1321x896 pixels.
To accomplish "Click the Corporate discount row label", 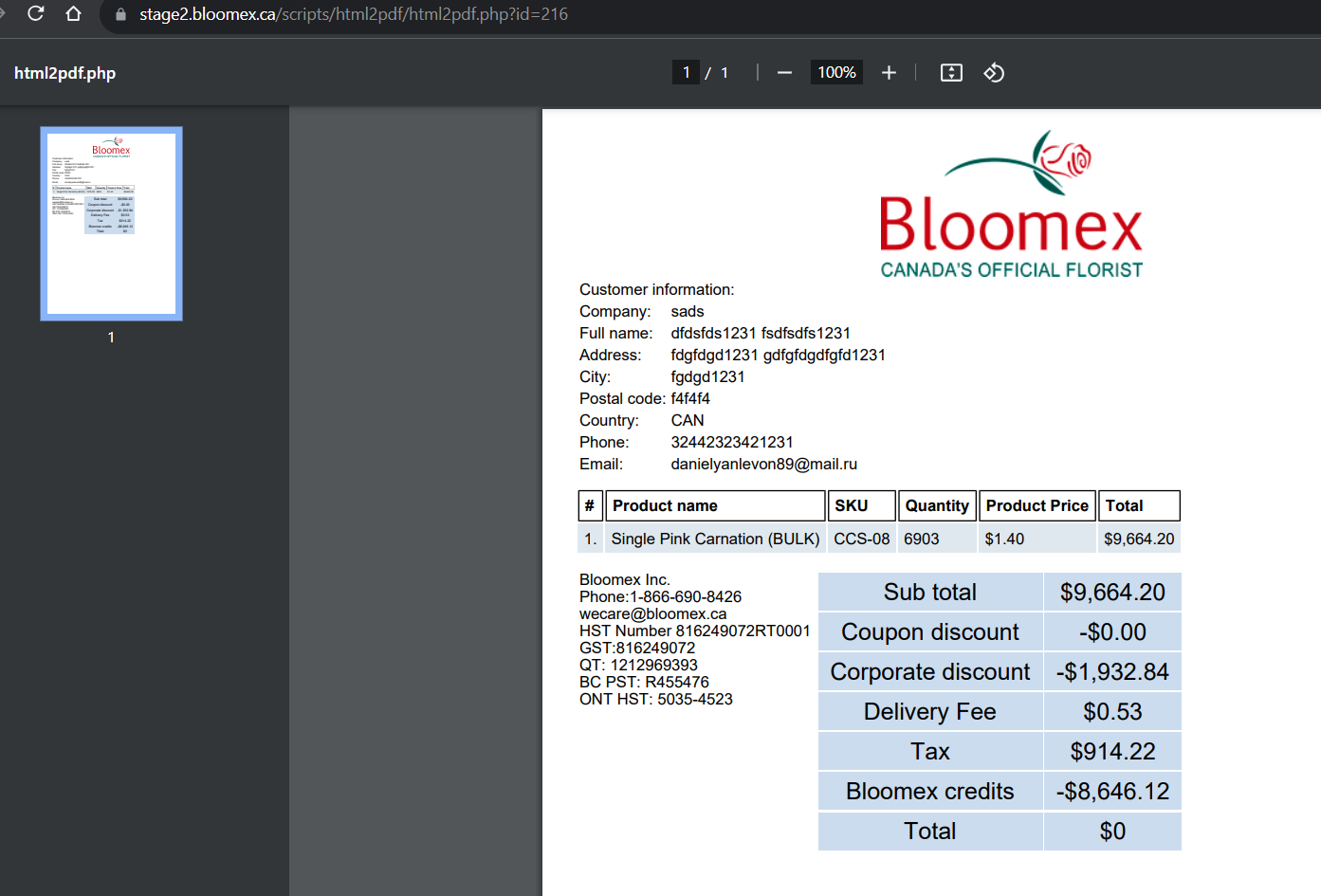I will [x=930, y=672].
